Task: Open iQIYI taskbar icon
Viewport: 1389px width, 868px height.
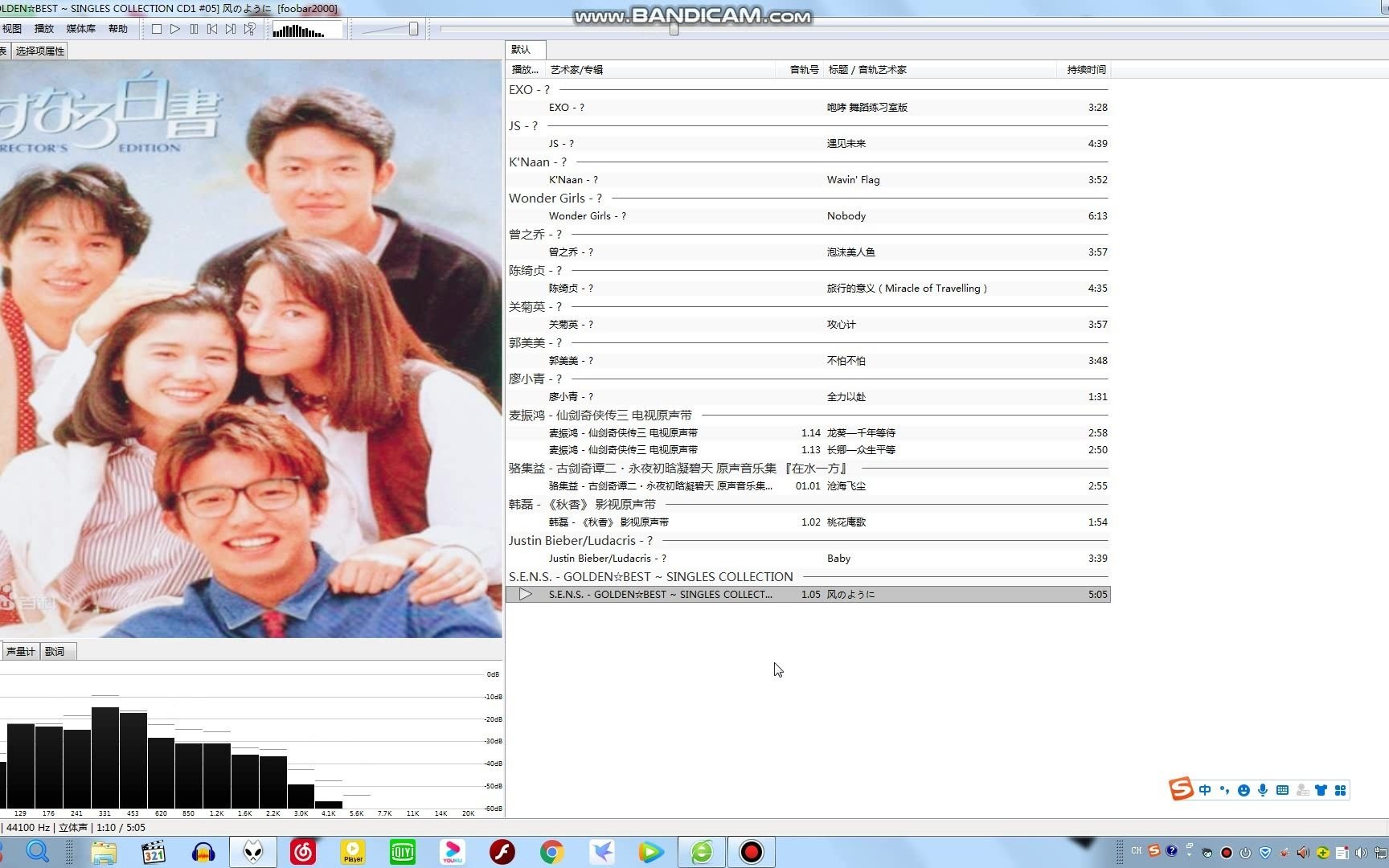Action: (402, 852)
